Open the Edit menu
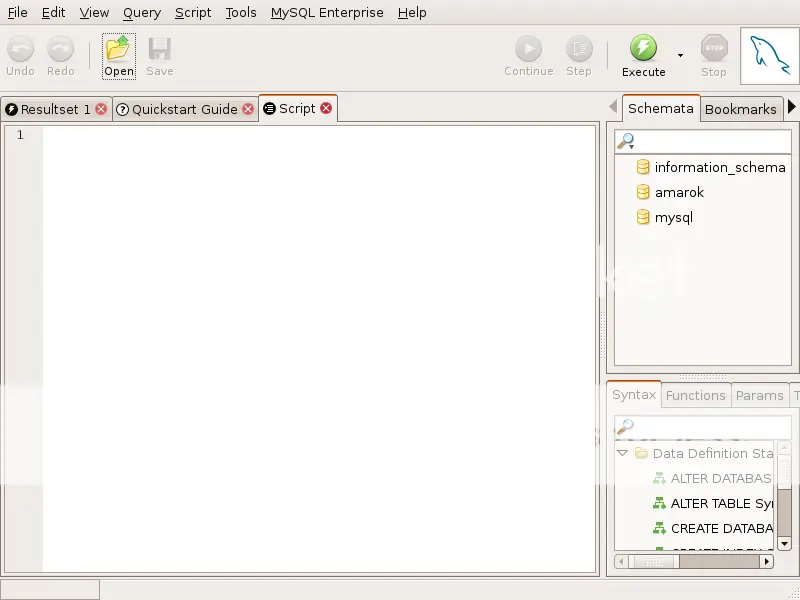800x600 pixels. (53, 12)
